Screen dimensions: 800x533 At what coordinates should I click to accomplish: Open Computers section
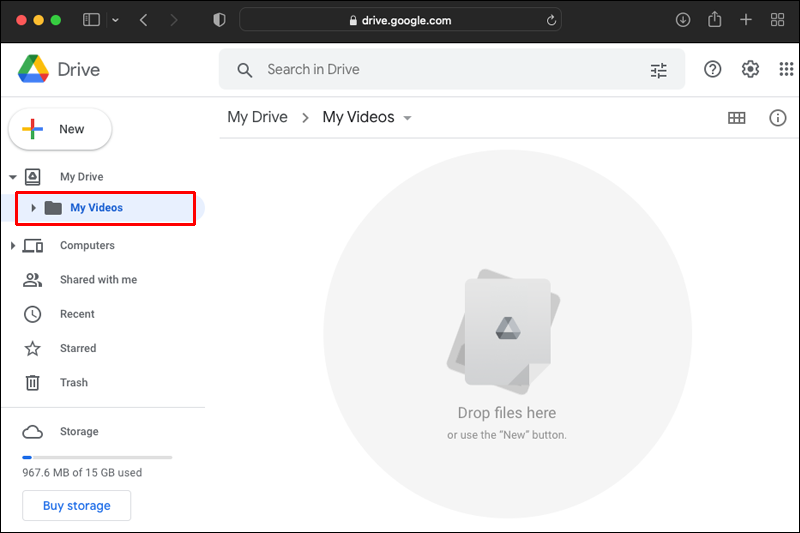coord(87,245)
